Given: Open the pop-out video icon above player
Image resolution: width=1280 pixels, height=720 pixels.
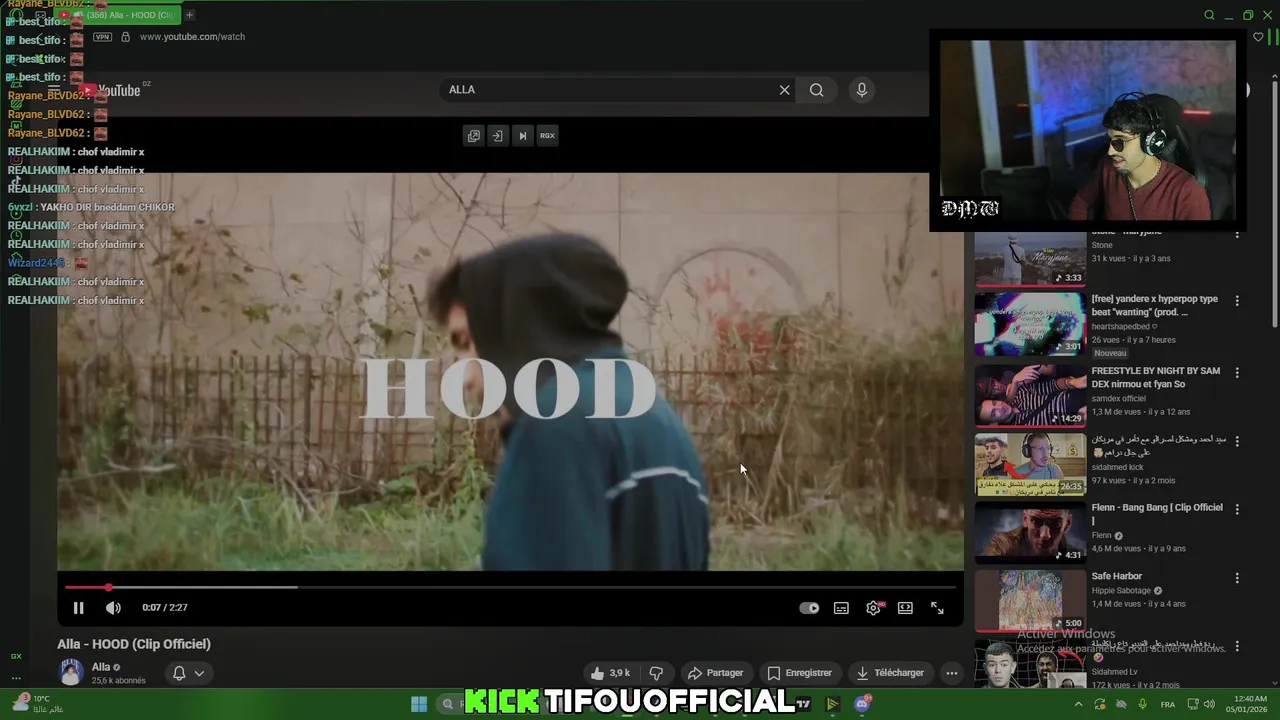Looking at the screenshot, I should [474, 136].
